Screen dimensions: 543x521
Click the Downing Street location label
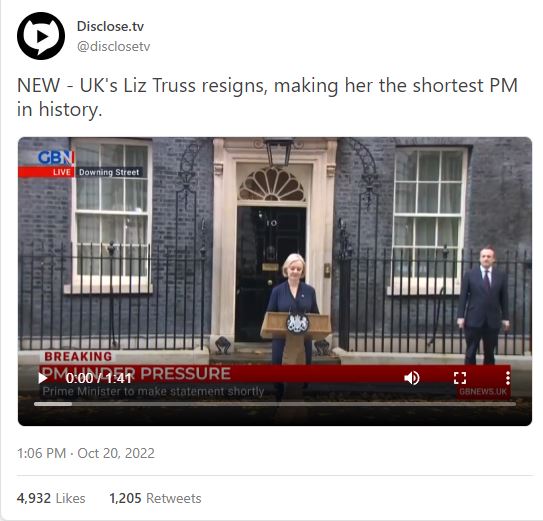click(109, 172)
